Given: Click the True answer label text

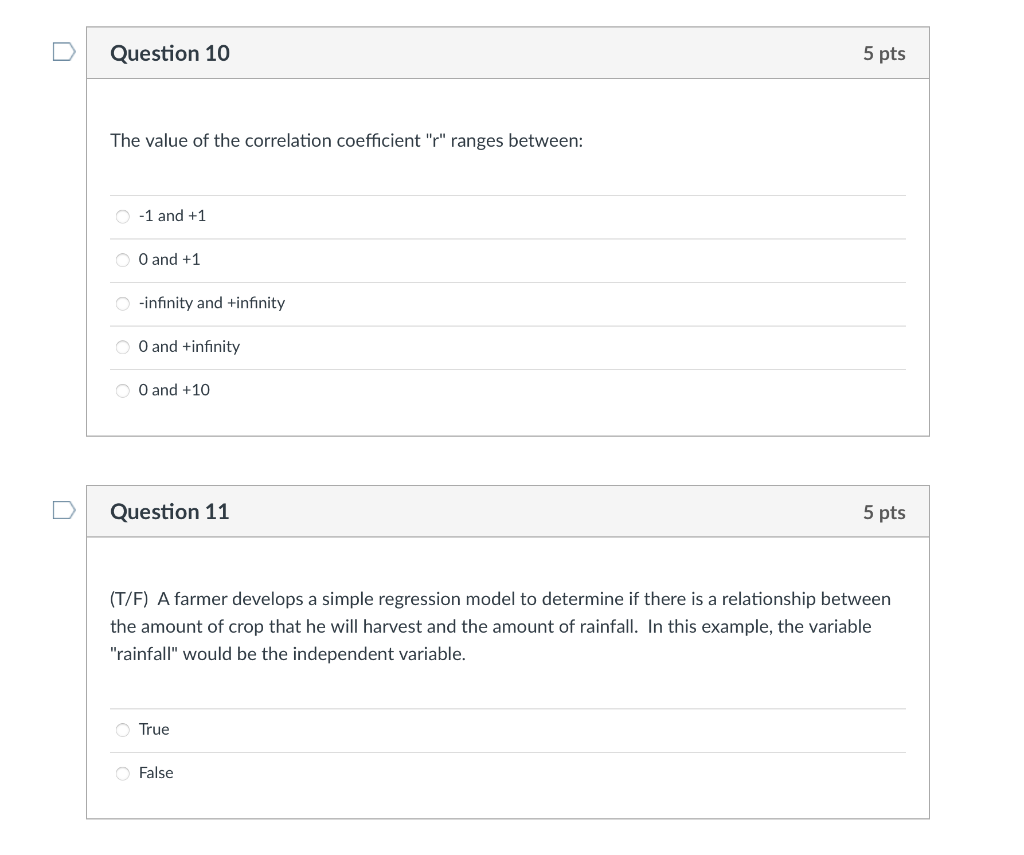Looking at the screenshot, I should [x=152, y=729].
